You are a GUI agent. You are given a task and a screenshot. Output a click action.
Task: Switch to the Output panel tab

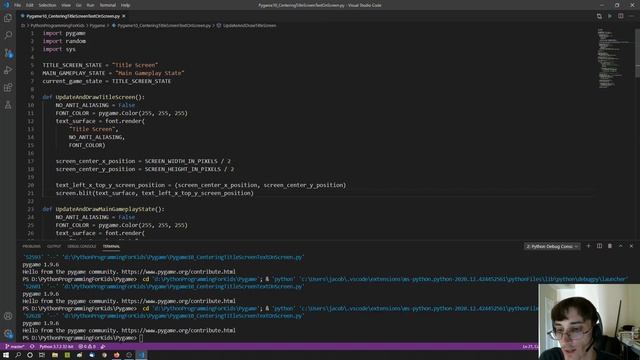(54, 247)
